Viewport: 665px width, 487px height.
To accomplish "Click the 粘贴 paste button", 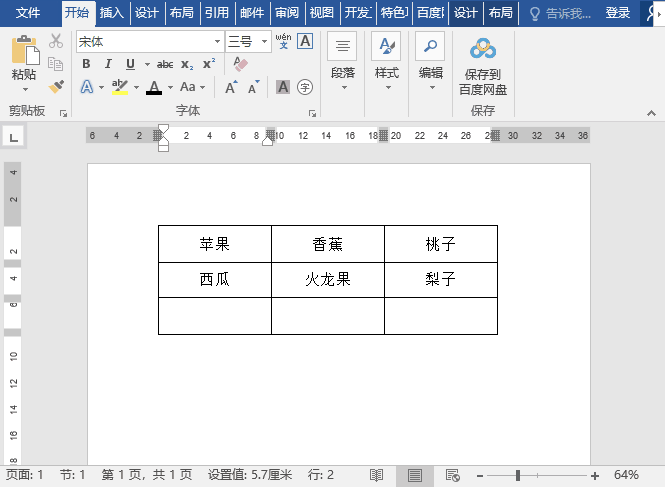I will pos(24,58).
